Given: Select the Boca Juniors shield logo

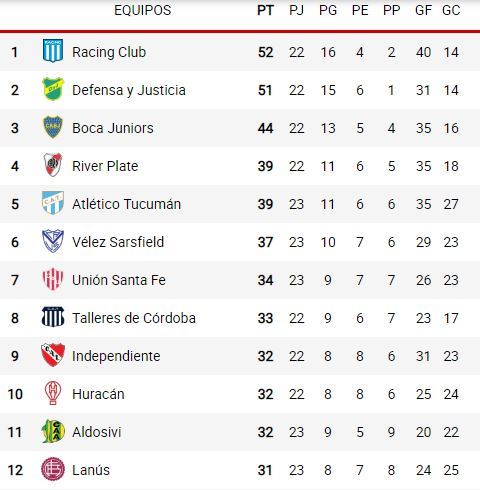Looking at the screenshot, I should coord(53,127).
